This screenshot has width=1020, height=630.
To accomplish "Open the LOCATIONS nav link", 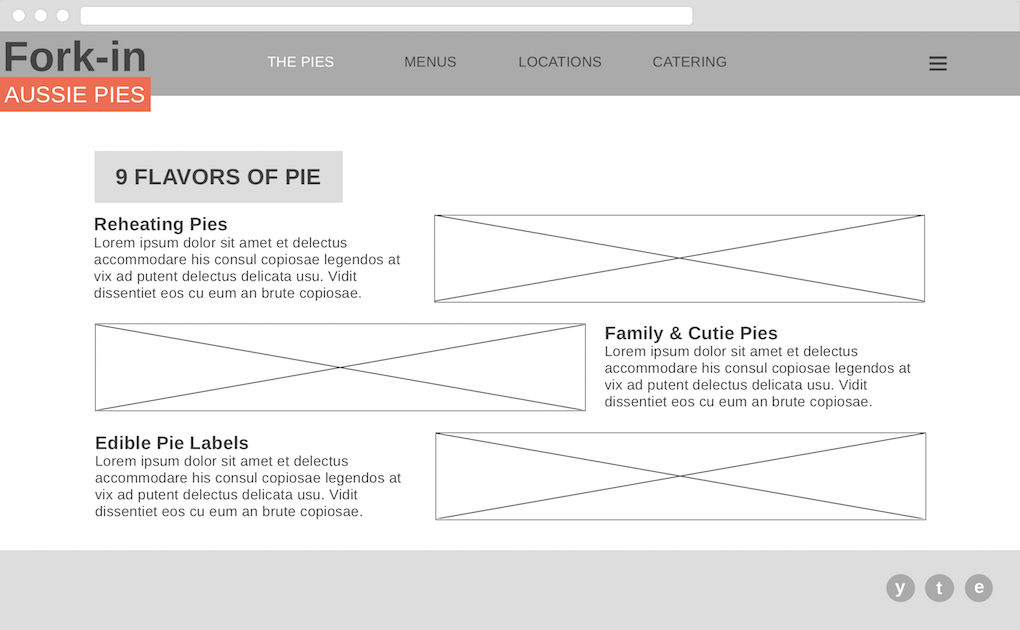I will click(560, 62).
